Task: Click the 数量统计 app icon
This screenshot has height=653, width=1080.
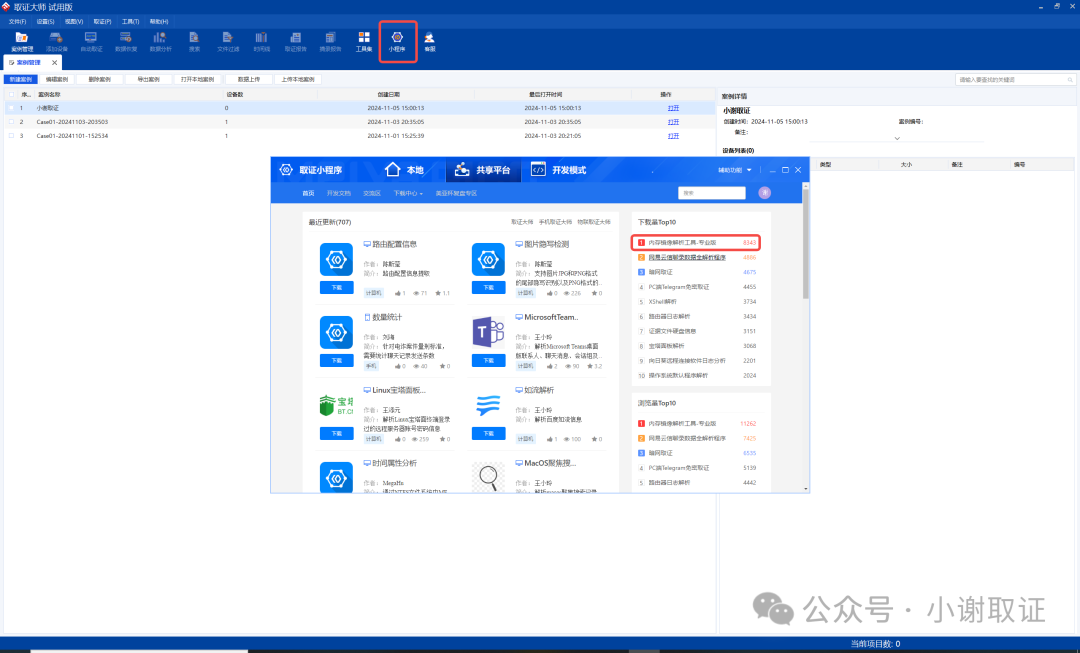Action: coord(336,333)
